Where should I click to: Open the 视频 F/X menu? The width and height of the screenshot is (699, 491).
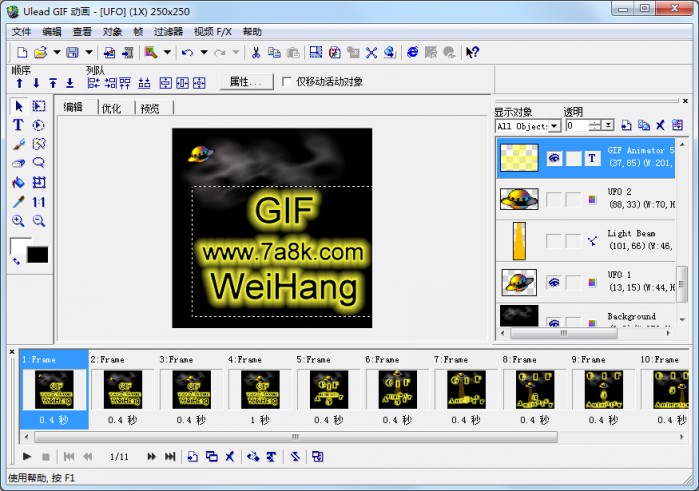[x=213, y=32]
